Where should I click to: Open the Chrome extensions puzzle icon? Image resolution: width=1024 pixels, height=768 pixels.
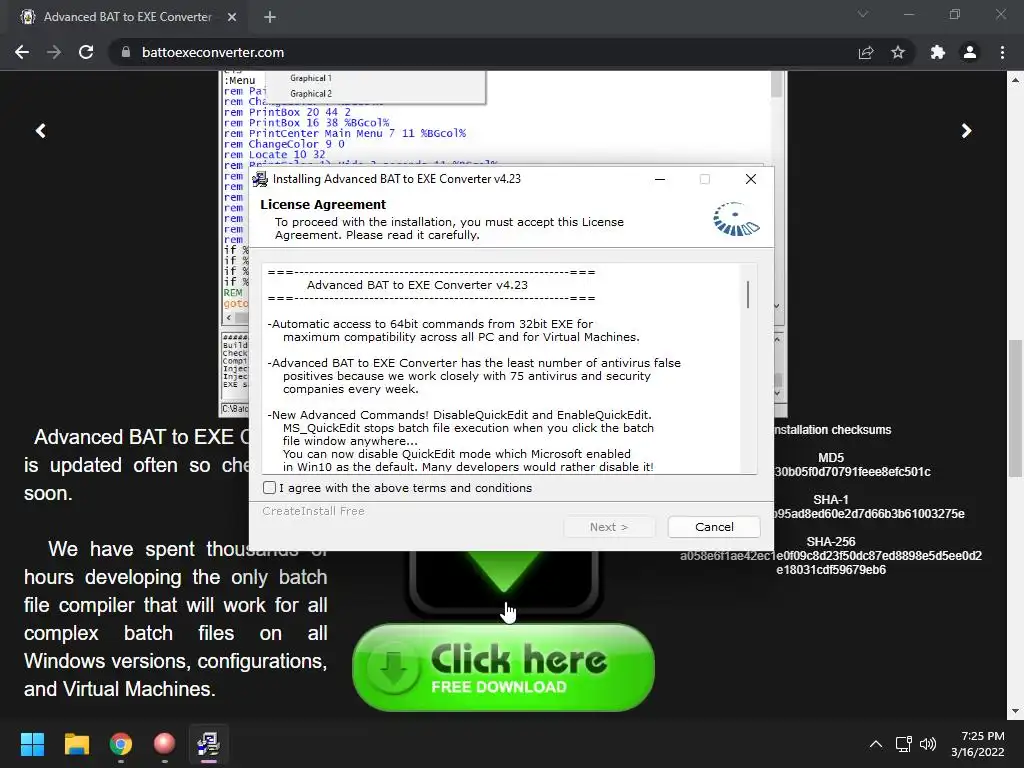[938, 52]
